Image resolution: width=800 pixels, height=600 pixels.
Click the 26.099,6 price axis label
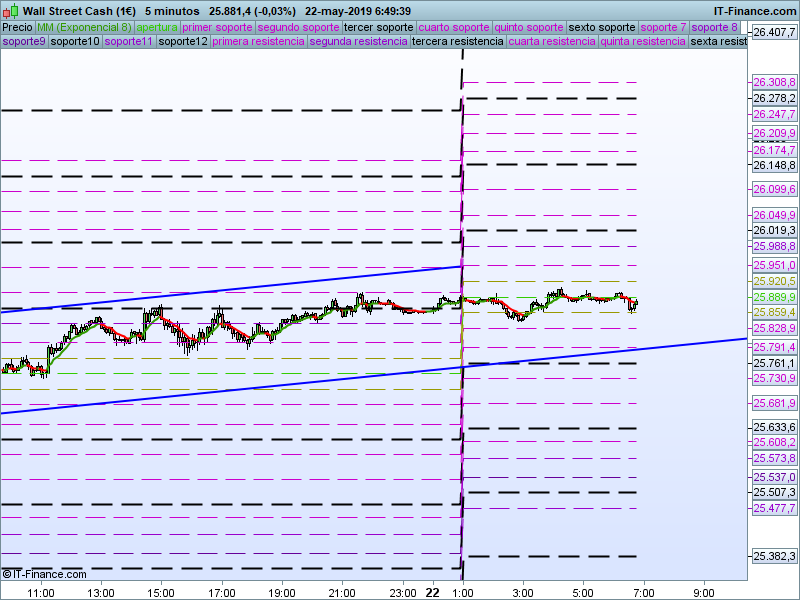pyautogui.click(x=774, y=189)
